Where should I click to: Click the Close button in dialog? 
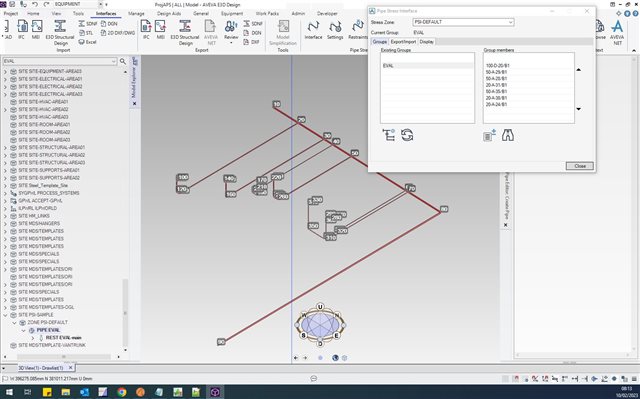click(x=580, y=166)
